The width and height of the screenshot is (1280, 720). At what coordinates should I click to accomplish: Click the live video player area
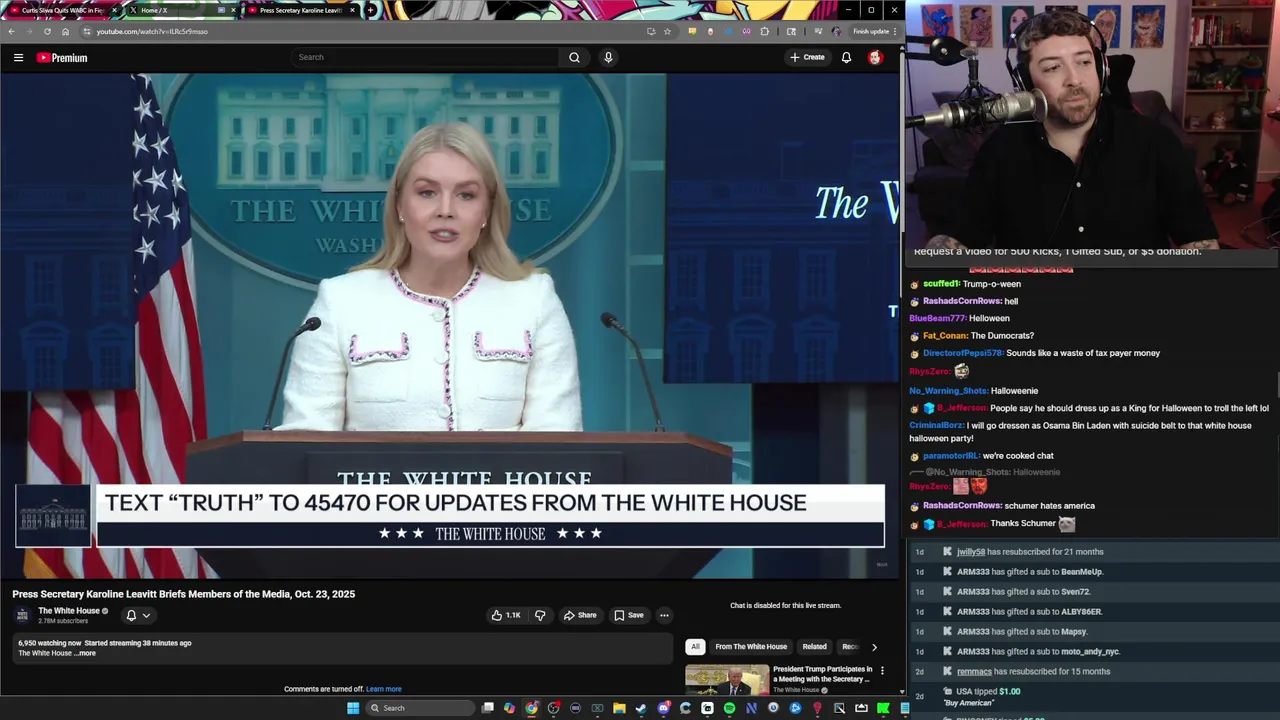450,326
